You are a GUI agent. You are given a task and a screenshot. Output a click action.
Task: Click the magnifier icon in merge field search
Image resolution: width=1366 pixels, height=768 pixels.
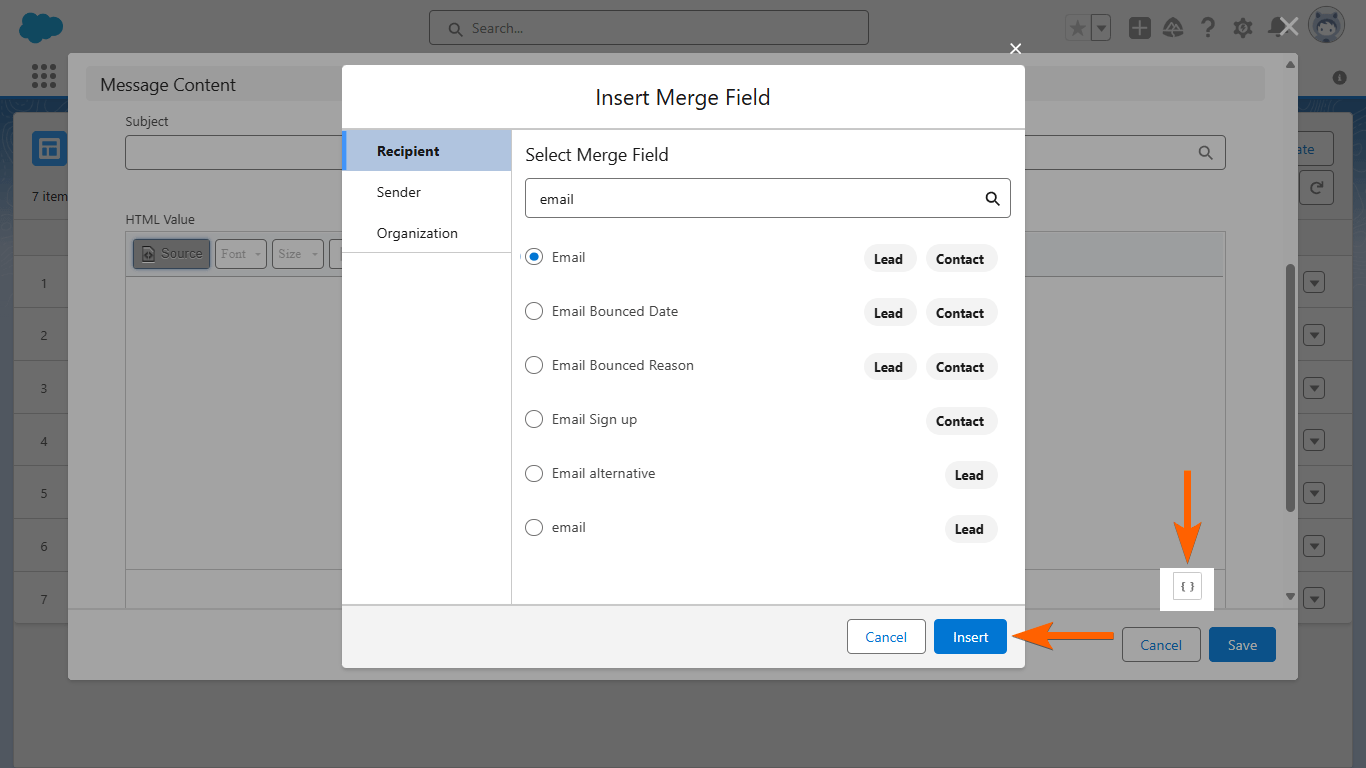[992, 199]
